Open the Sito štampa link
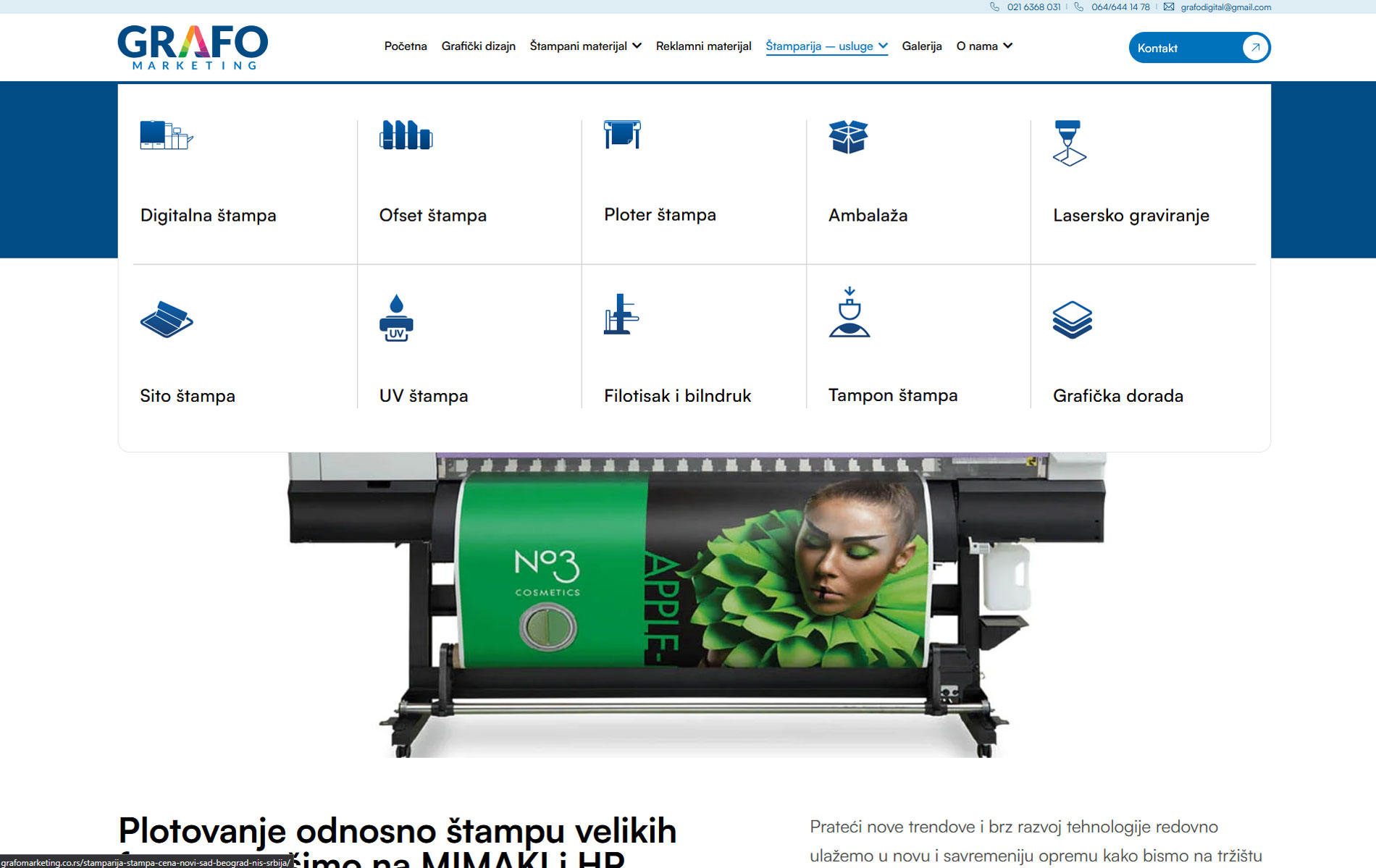Viewport: 1376px width, 868px height. click(x=188, y=396)
